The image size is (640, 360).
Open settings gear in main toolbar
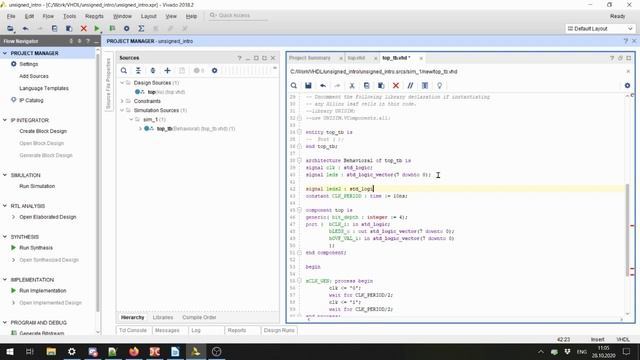pos(127,29)
